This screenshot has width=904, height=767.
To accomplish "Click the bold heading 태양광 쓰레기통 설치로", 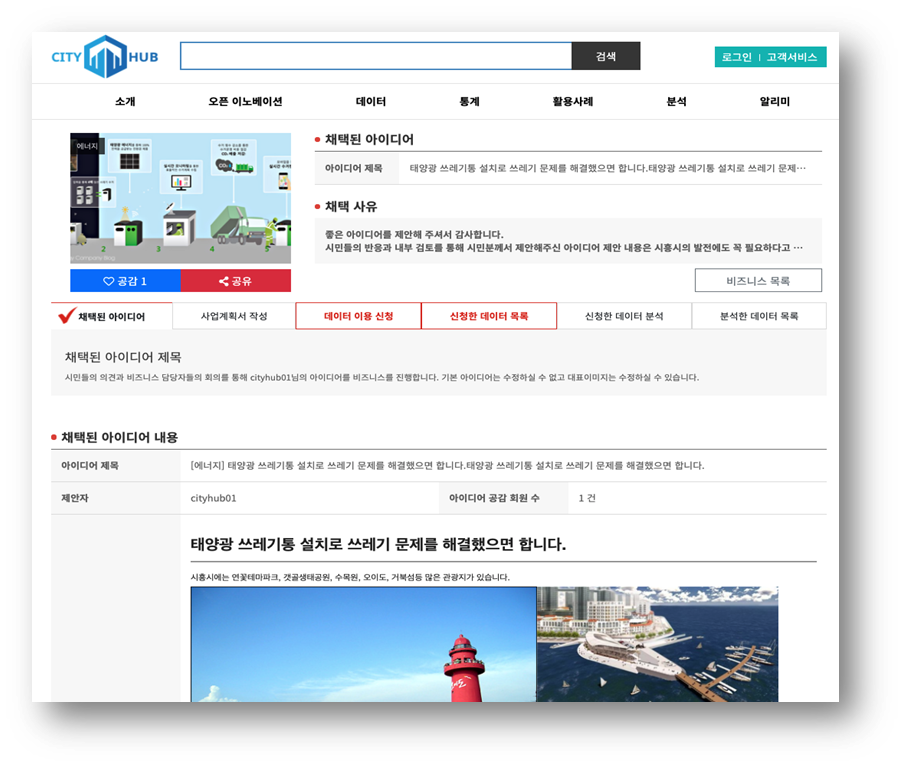I will 378,544.
